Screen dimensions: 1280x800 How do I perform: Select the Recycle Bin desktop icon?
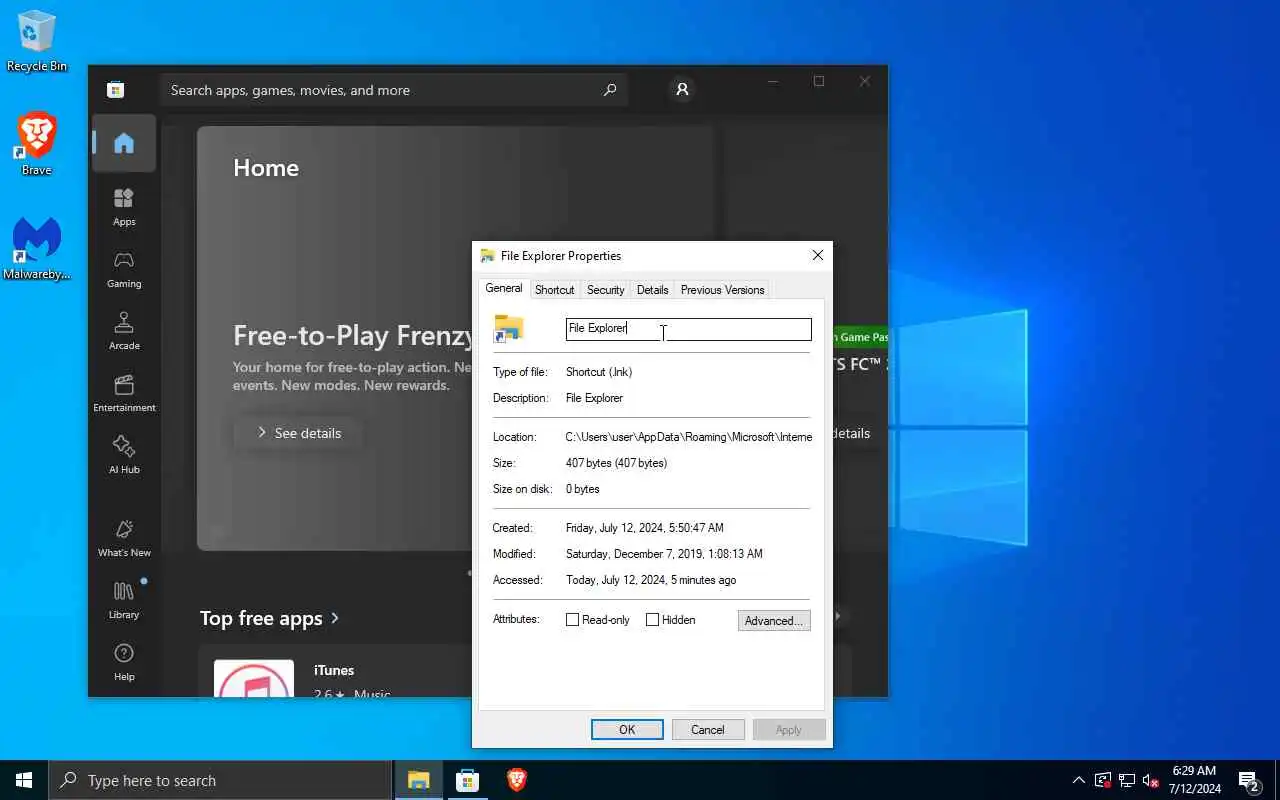[x=37, y=42]
